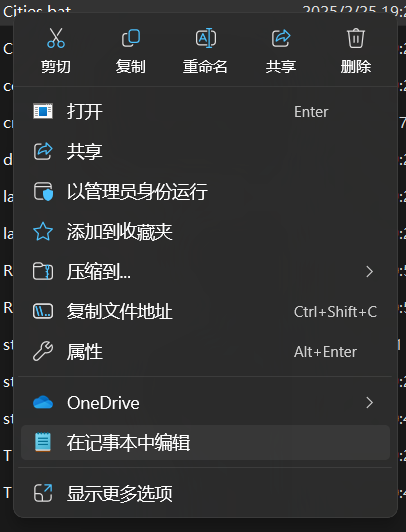Screen dimensions: 406x532
Task: Click the trash delete icon (删除)
Action: pos(356,38)
